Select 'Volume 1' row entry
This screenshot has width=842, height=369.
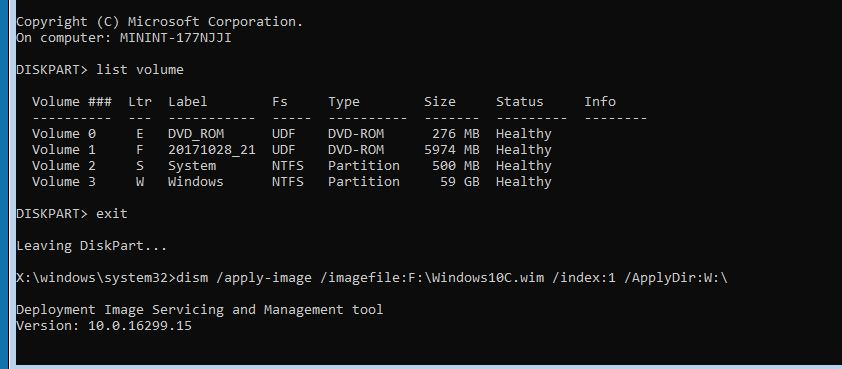pos(63,149)
